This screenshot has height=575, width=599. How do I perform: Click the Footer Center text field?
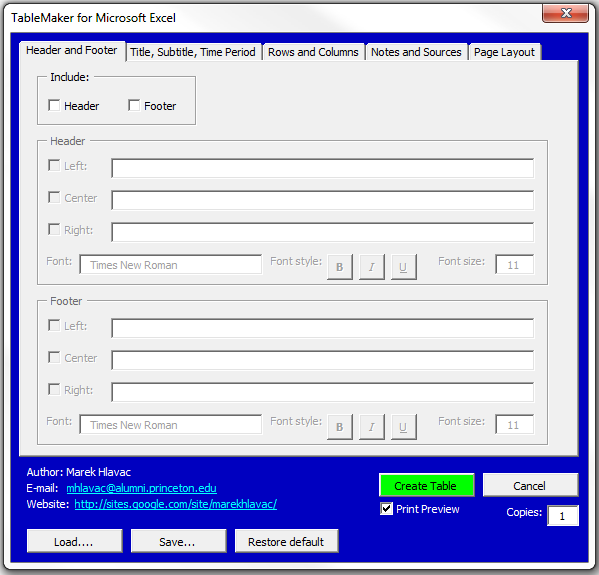point(322,360)
